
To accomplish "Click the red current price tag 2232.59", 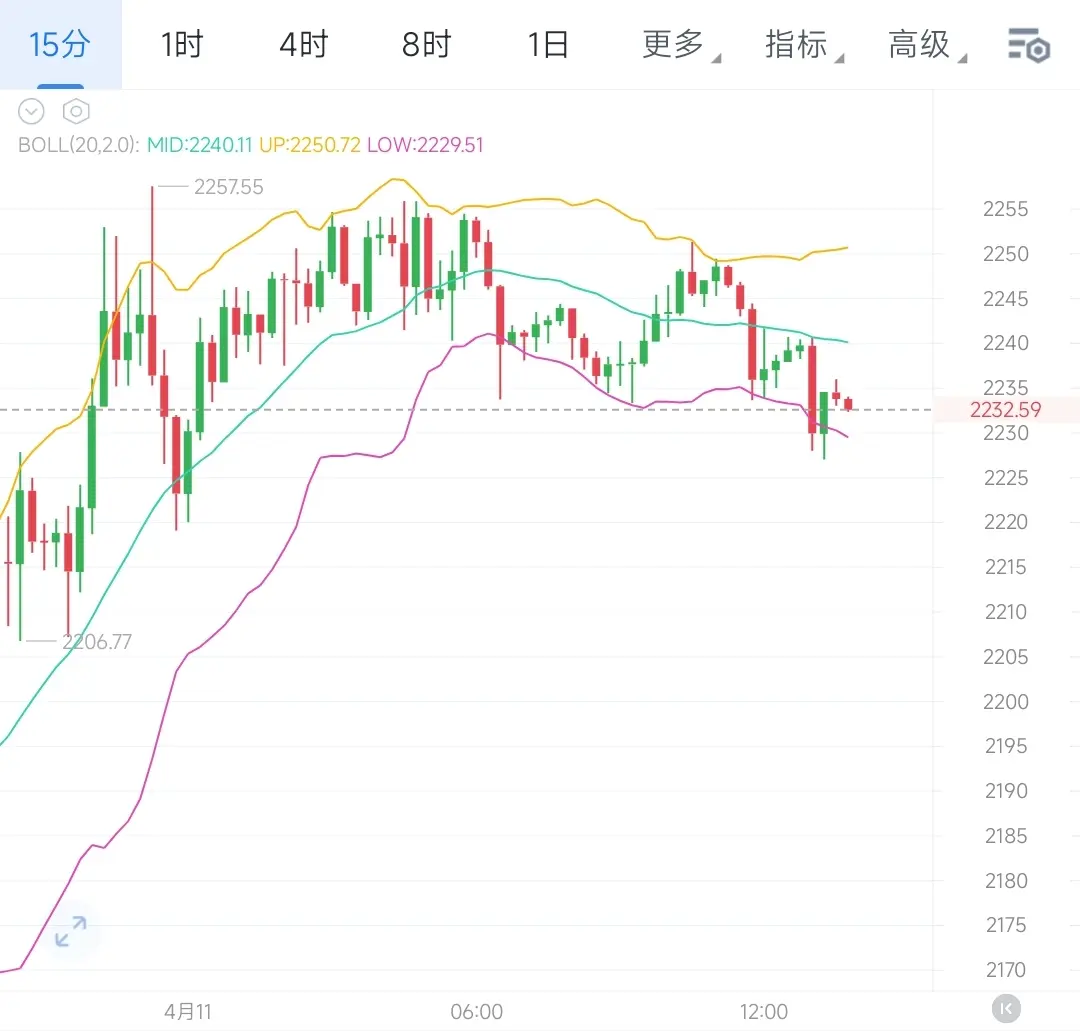I will tap(1005, 410).
